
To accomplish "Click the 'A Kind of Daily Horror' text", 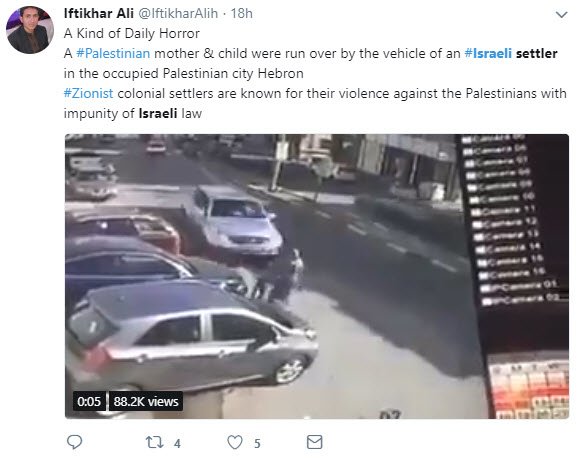I will click(132, 34).
